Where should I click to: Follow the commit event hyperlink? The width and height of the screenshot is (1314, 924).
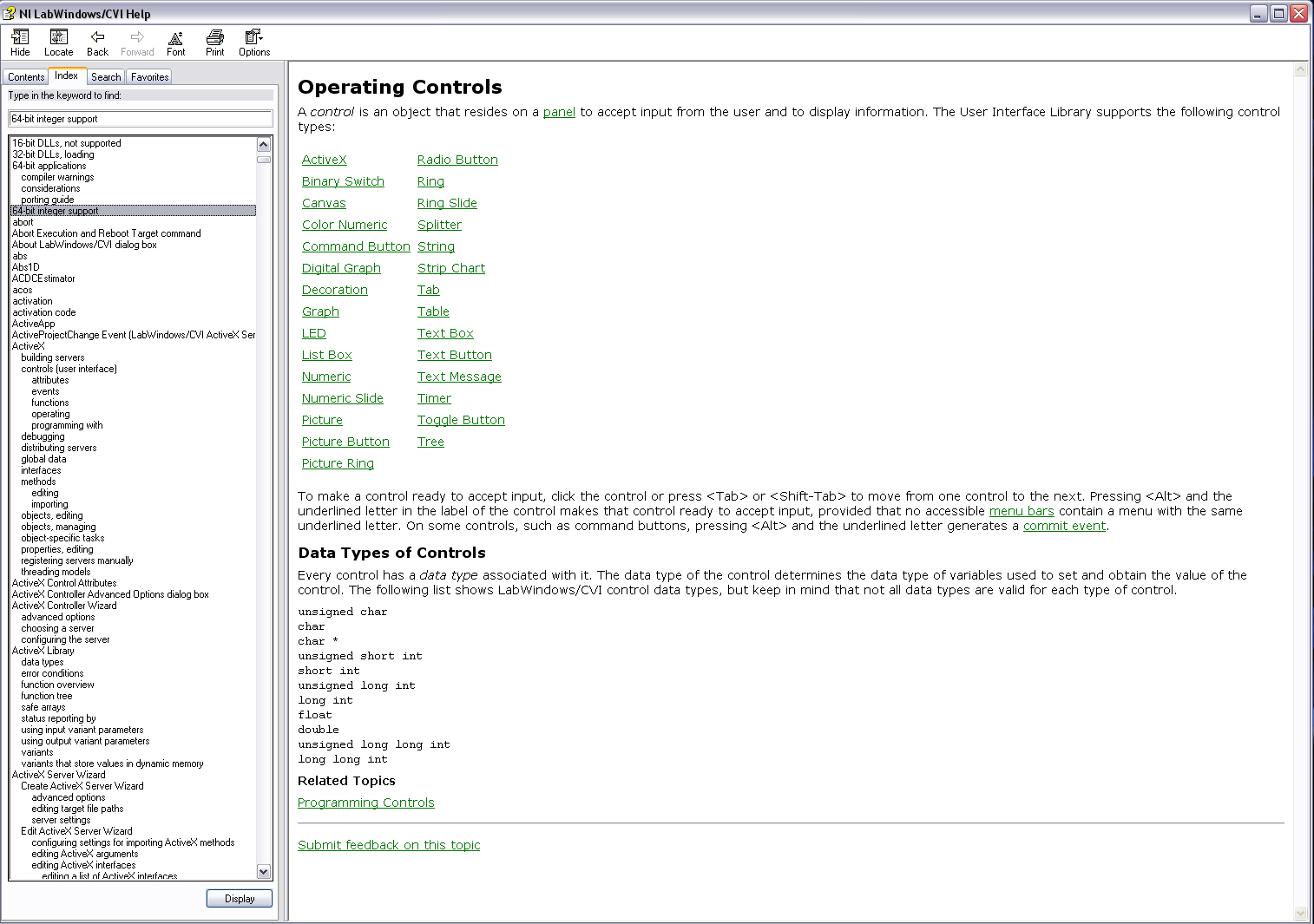pyautogui.click(x=1064, y=526)
